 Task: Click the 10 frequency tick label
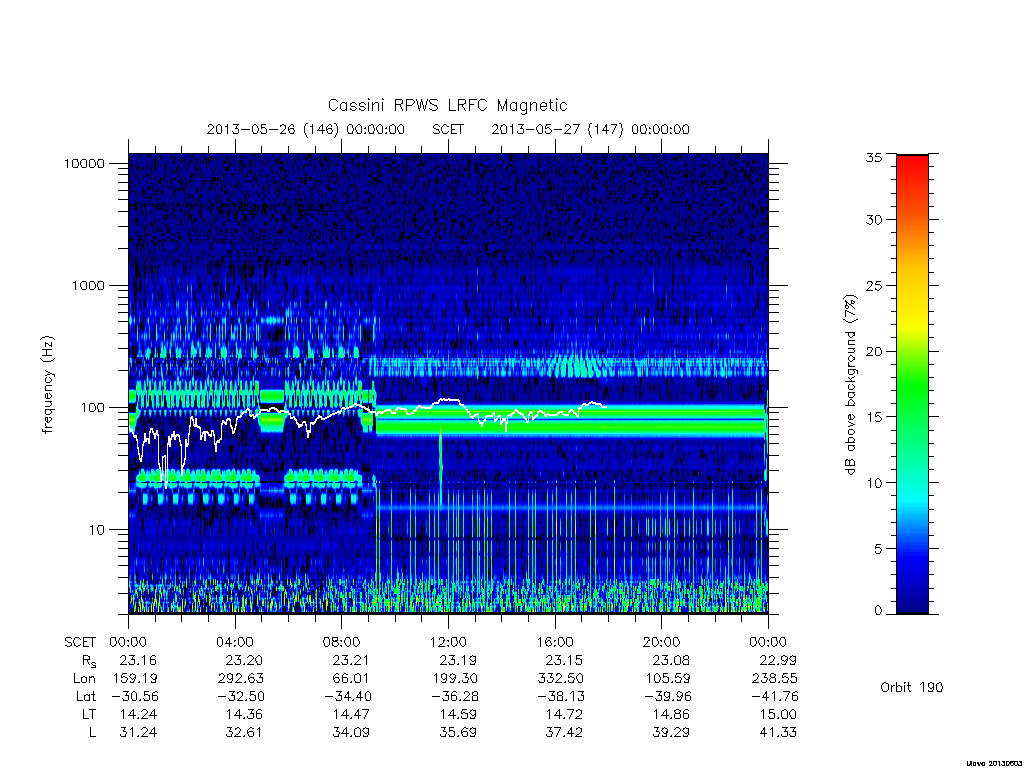[97, 530]
